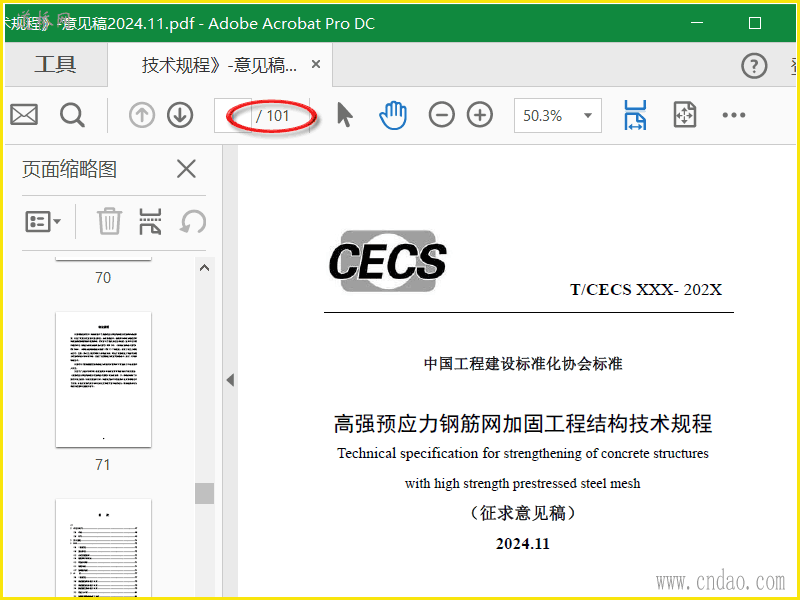800x600 pixels.
Task: Click the CECS logo on the page
Action: tap(388, 261)
